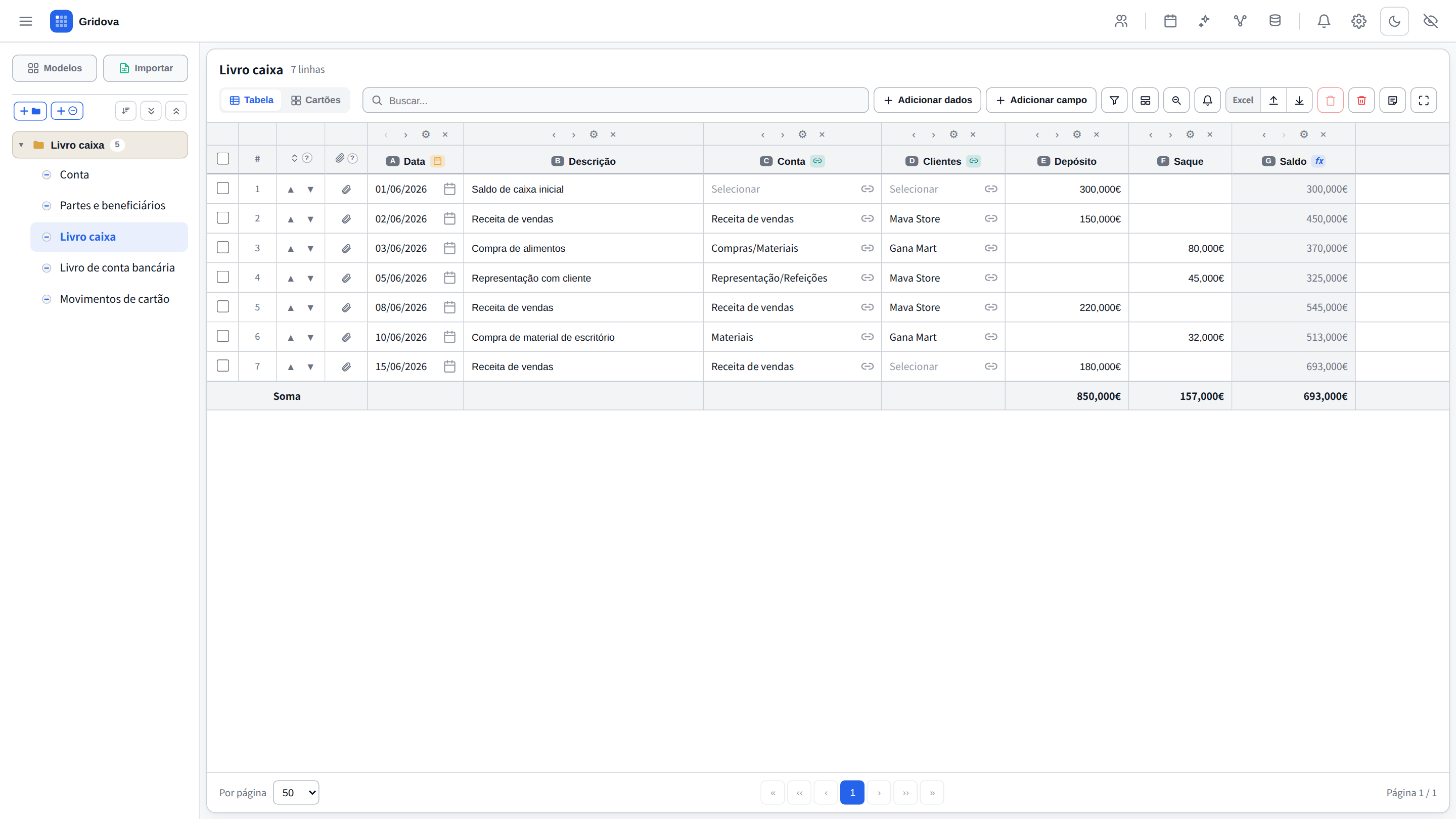The height and width of the screenshot is (819, 1456).
Task: Focus the Buscar search field
Action: [x=616, y=100]
